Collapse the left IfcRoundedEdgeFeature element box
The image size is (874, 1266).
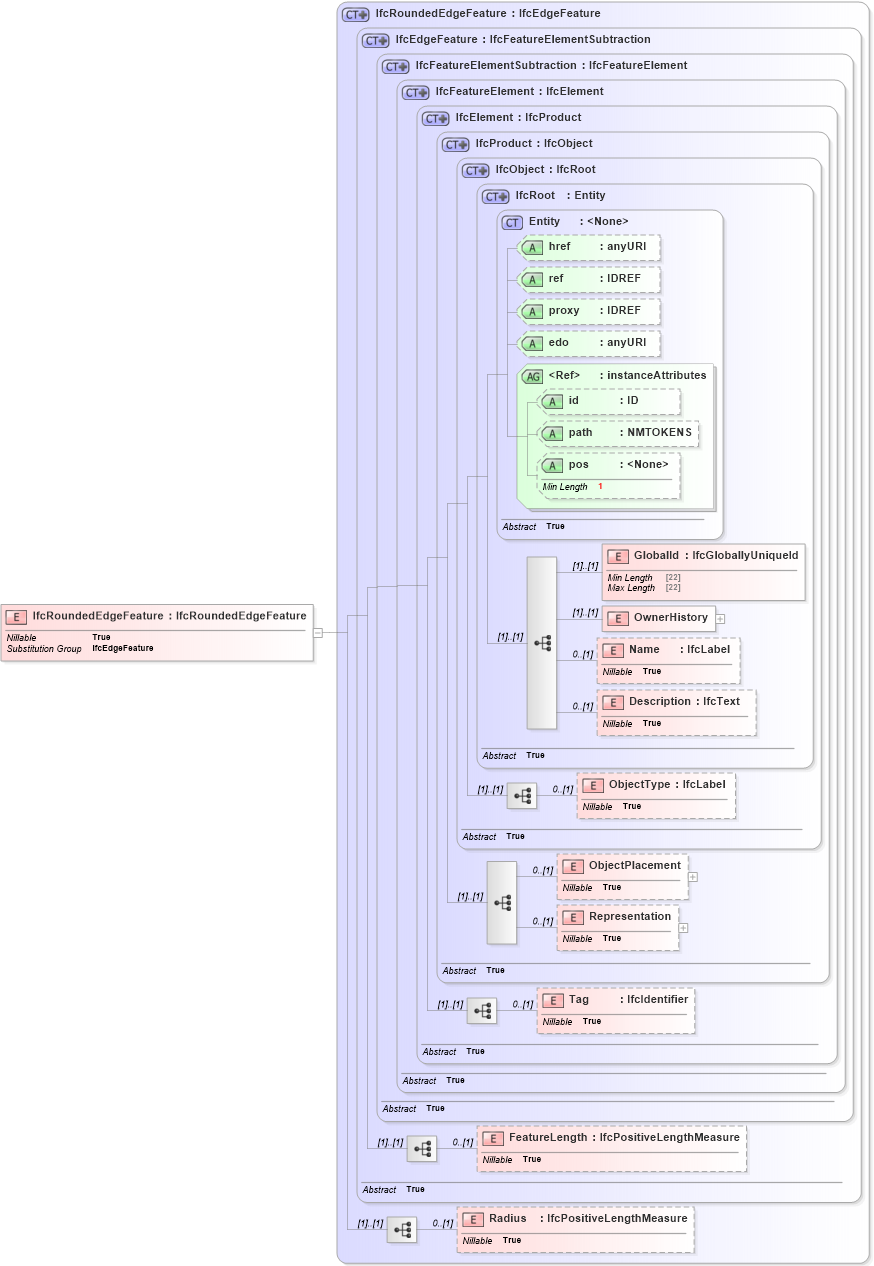[x=316, y=631]
